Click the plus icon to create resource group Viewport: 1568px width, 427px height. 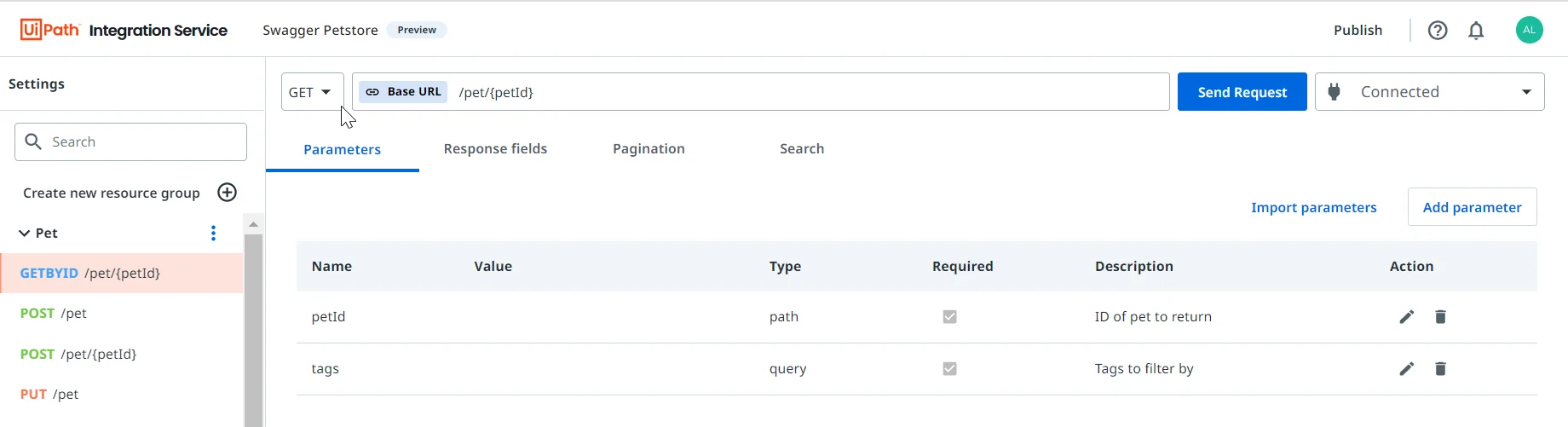227,193
